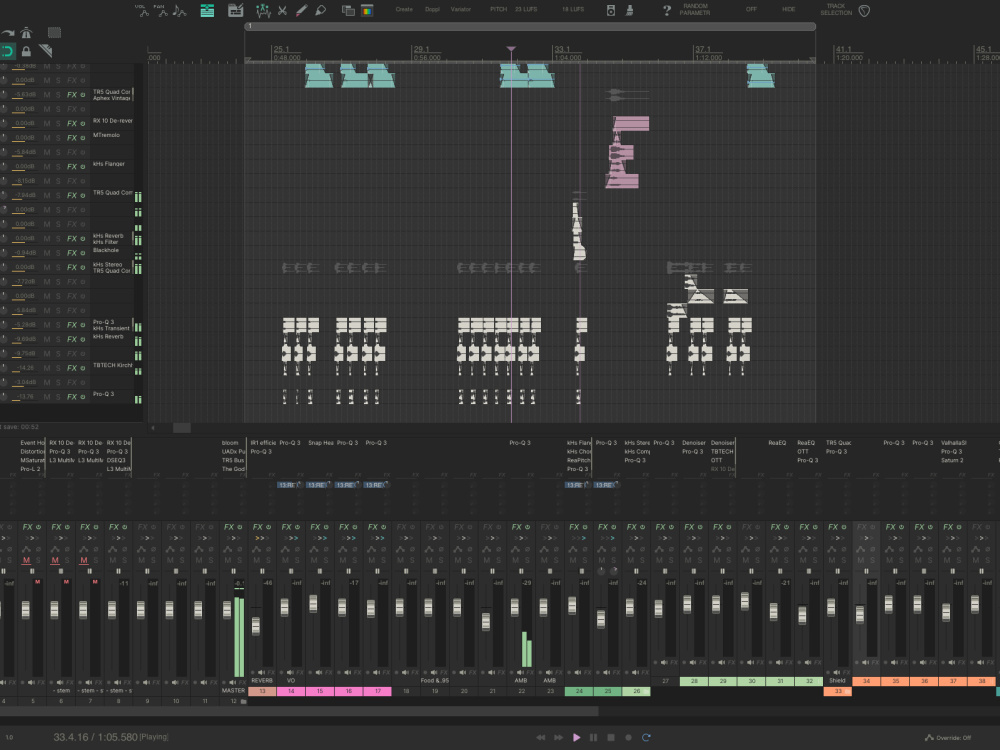Unmute mixer channel 7
The image size is (1000, 750).
point(84,560)
